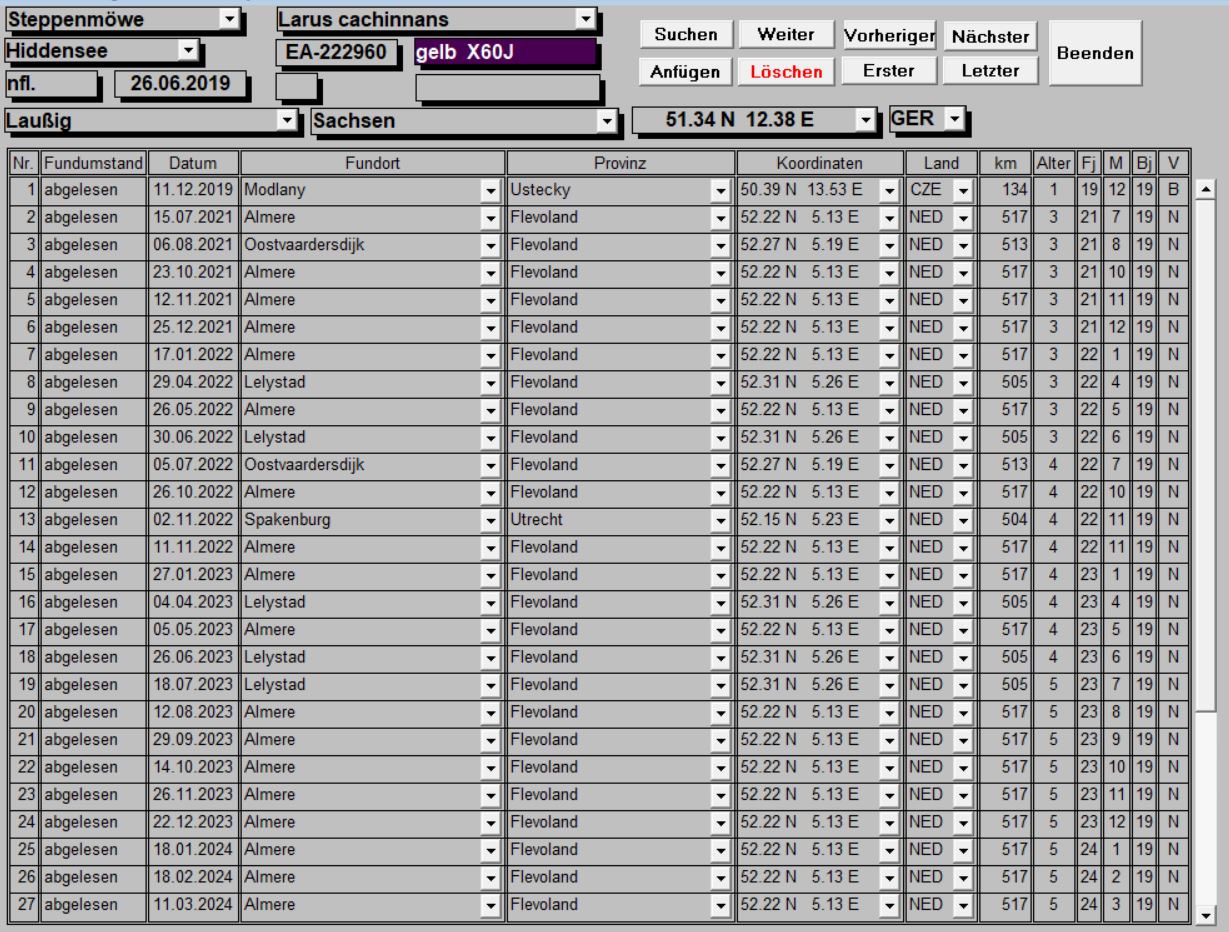1229x932 pixels.
Task: Click the Beenden button
Action: pos(1095,54)
